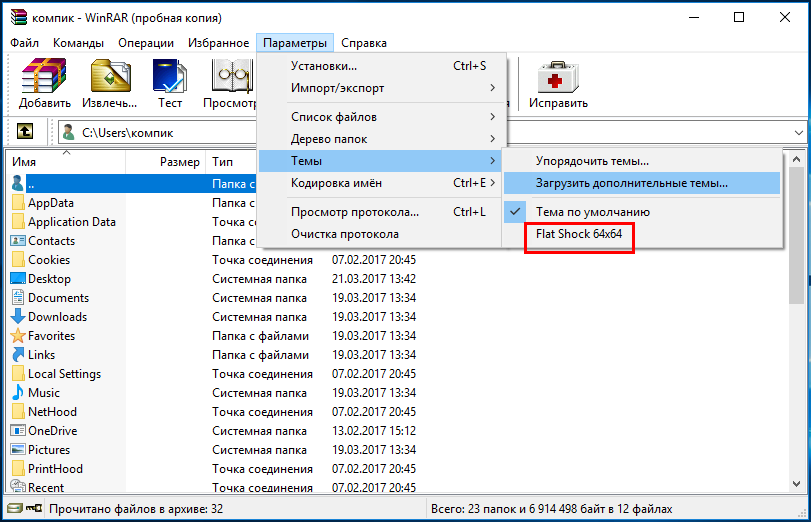This screenshot has width=811, height=522.
Task: Sort by the Размер column header
Action: tap(166, 162)
